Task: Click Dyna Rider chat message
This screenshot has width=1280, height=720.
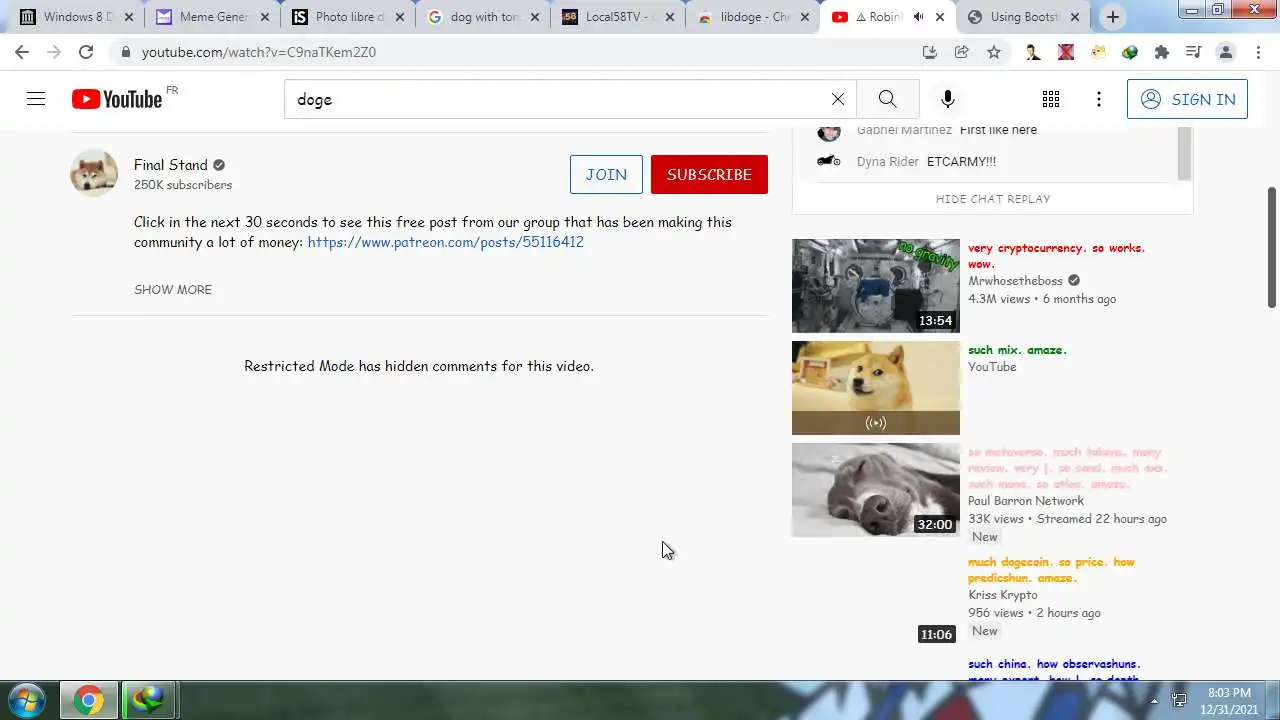Action: 961,161
